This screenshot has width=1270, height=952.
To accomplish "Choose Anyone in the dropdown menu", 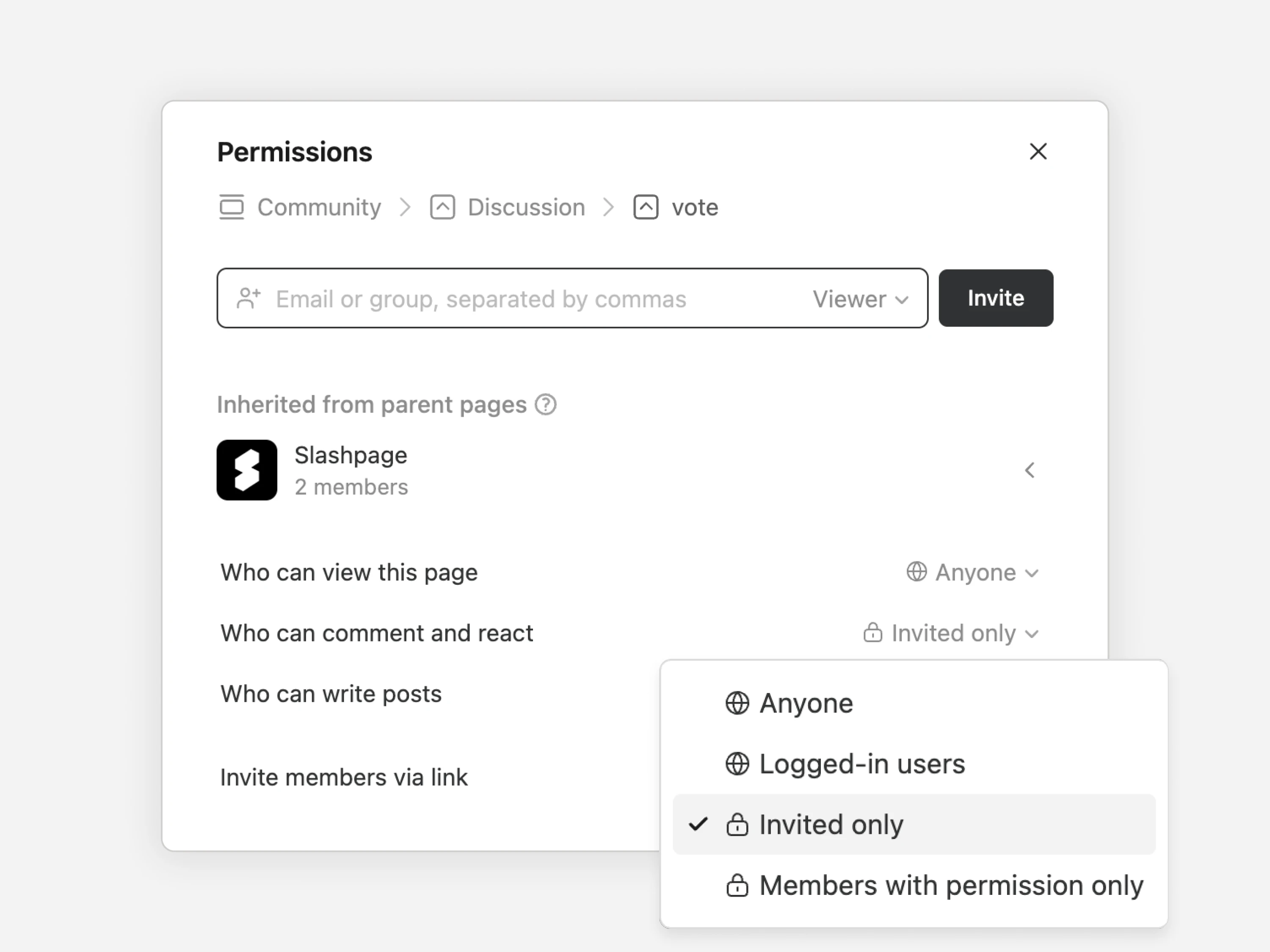I will pos(914,703).
